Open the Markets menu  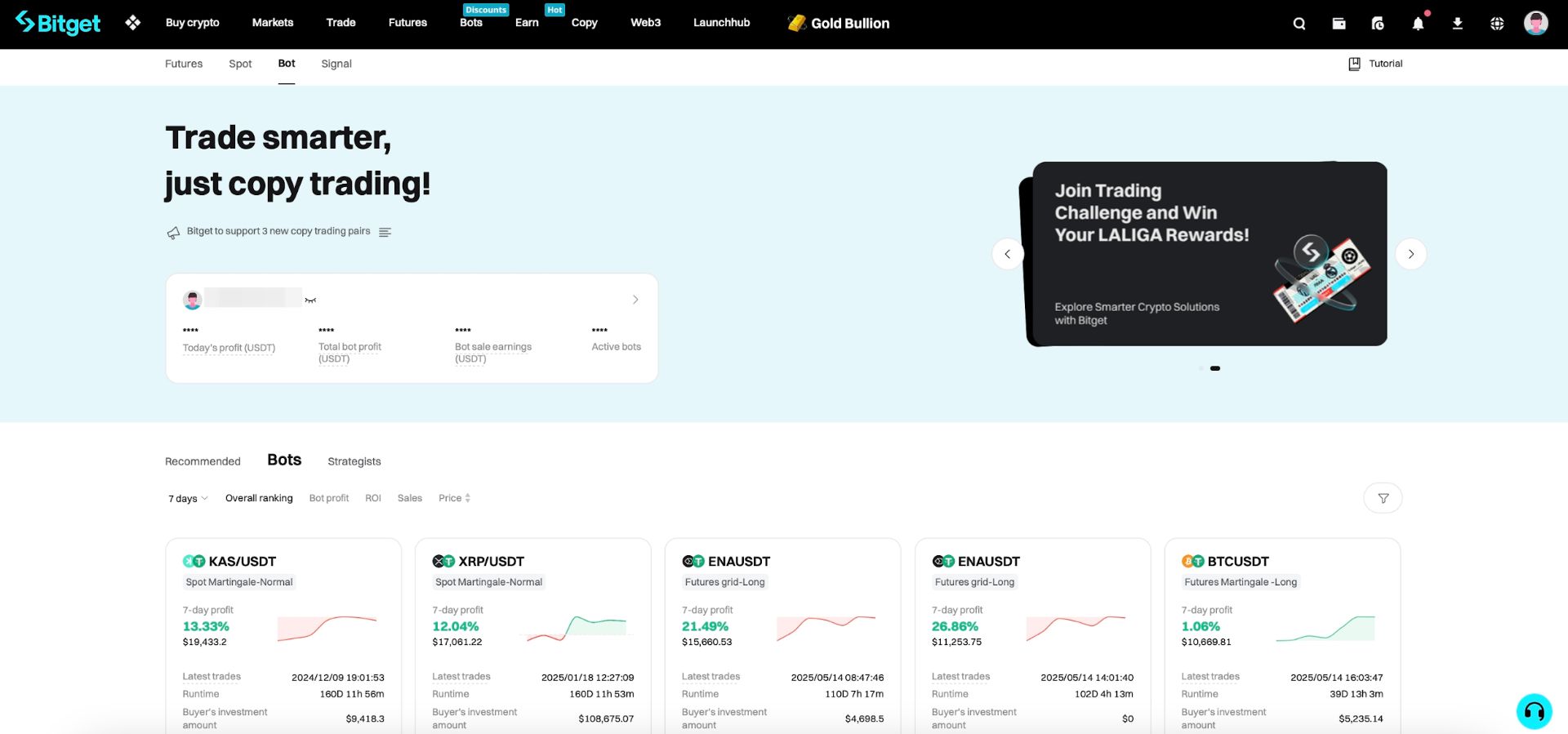point(273,23)
